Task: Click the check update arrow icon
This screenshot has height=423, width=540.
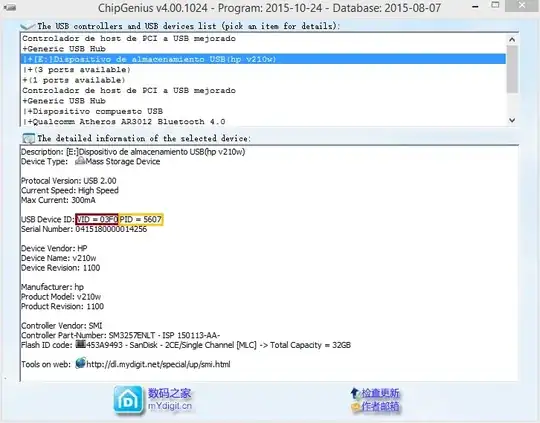Action: (355, 393)
